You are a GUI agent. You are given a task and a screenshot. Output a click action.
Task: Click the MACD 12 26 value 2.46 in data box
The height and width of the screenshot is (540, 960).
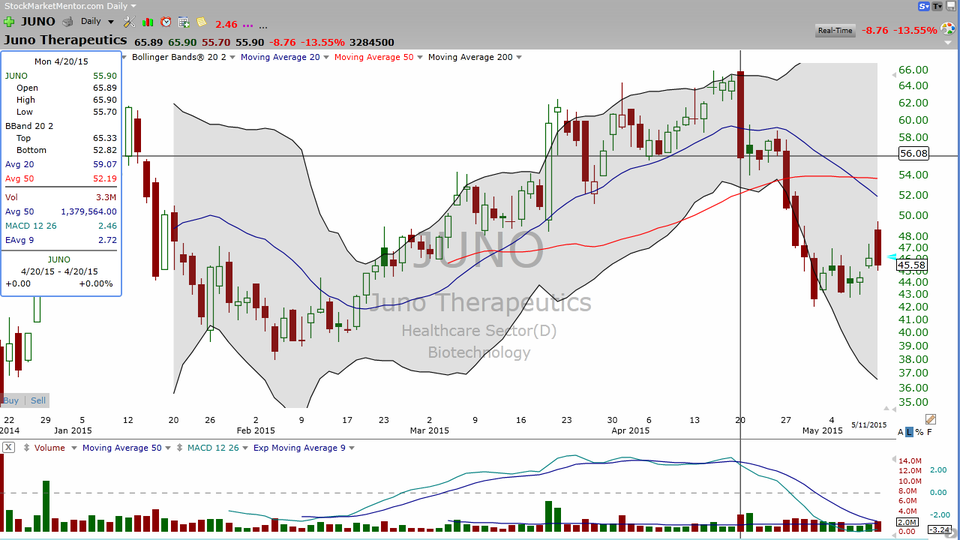pos(107,225)
